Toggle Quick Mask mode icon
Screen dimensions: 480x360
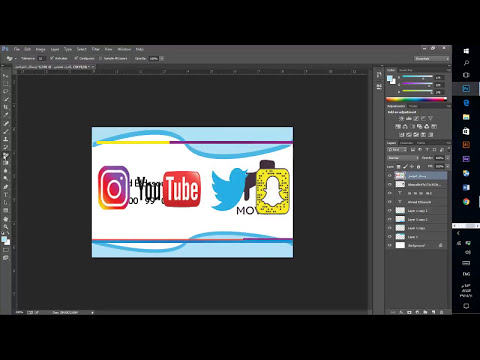[x=6, y=250]
